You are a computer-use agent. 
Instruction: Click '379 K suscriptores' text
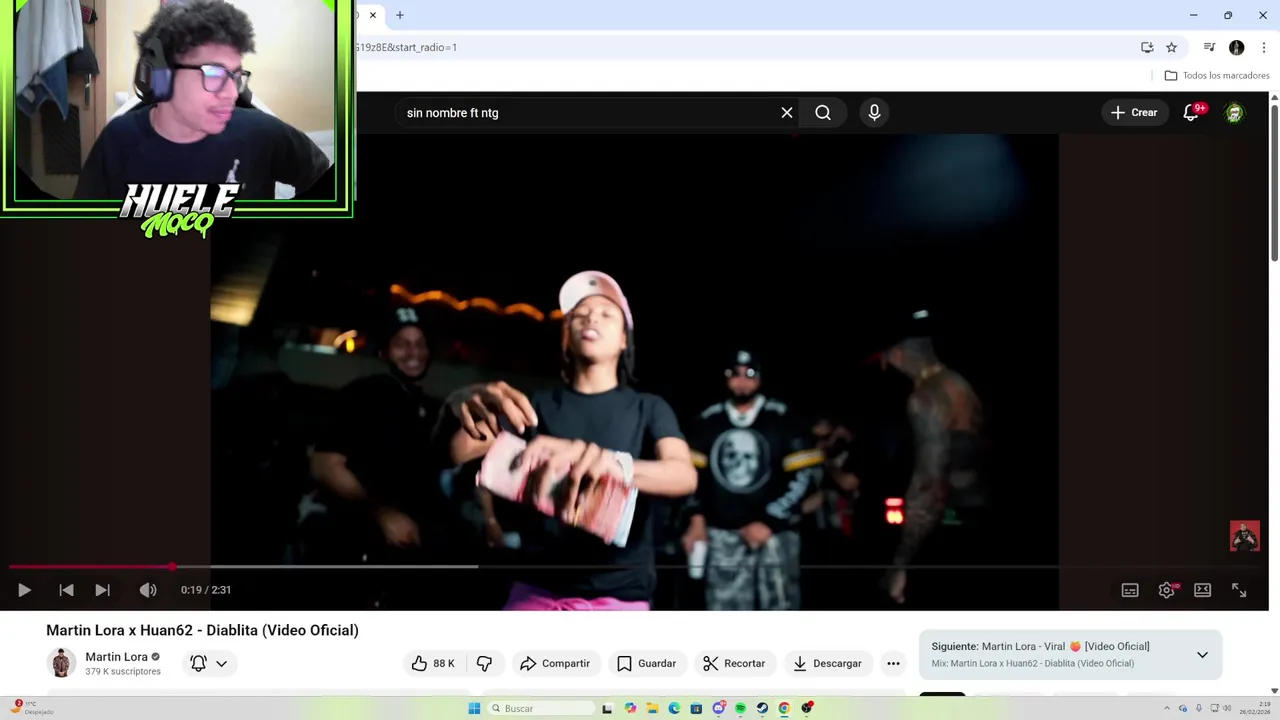click(x=123, y=672)
